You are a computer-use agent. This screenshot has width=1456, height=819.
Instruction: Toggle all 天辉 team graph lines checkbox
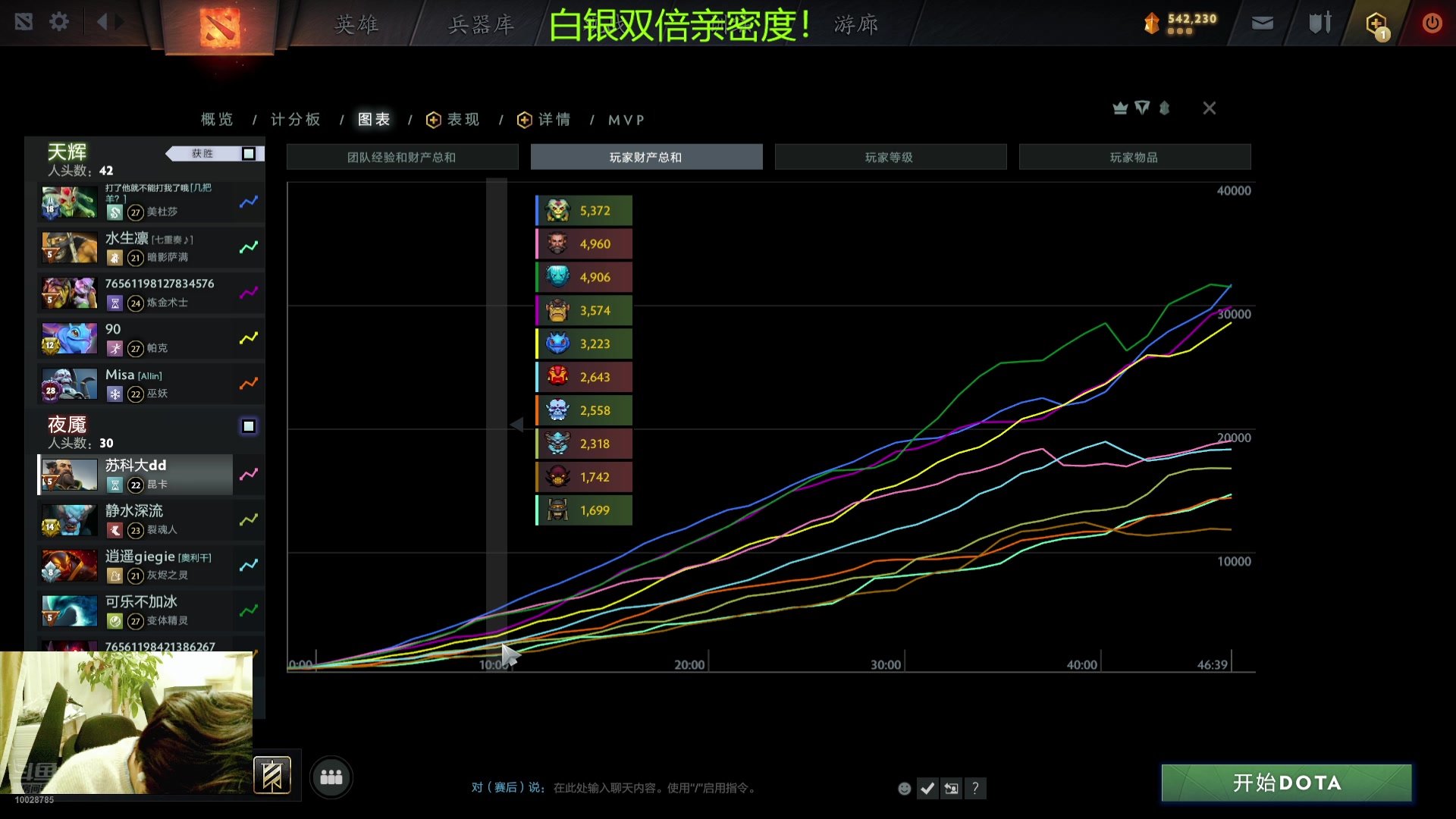click(x=249, y=154)
